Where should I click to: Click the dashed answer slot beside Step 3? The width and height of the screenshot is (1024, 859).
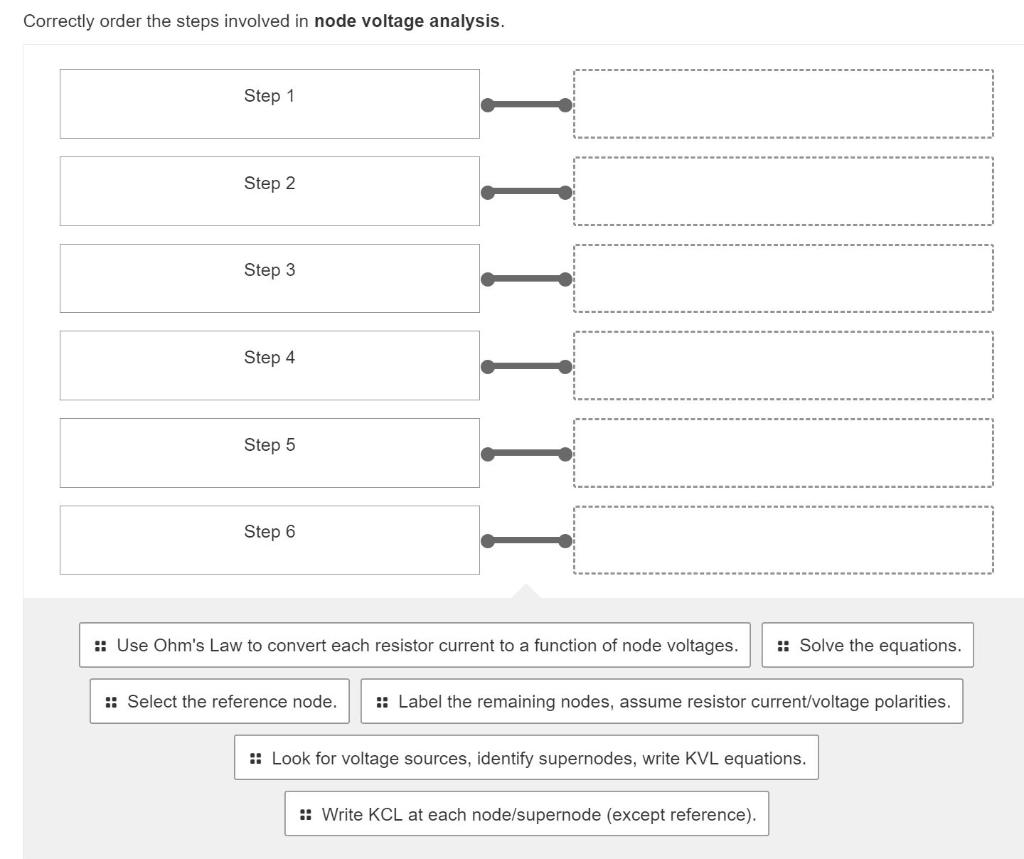pyautogui.click(x=782, y=278)
